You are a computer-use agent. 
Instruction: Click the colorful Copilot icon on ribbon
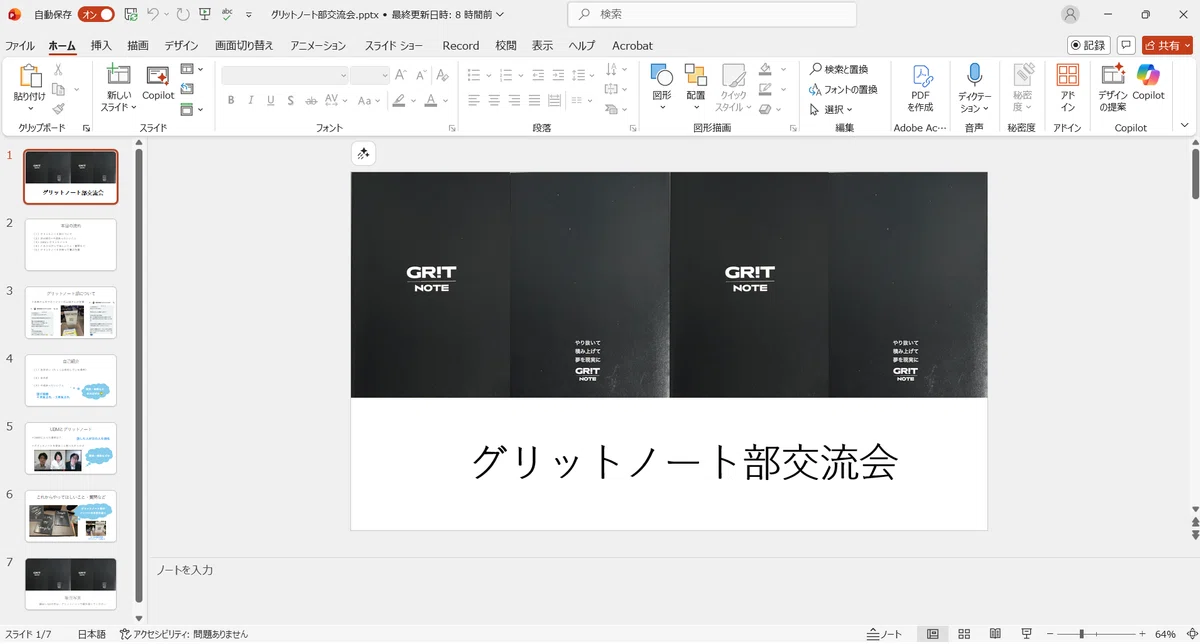pyautogui.click(x=1148, y=75)
